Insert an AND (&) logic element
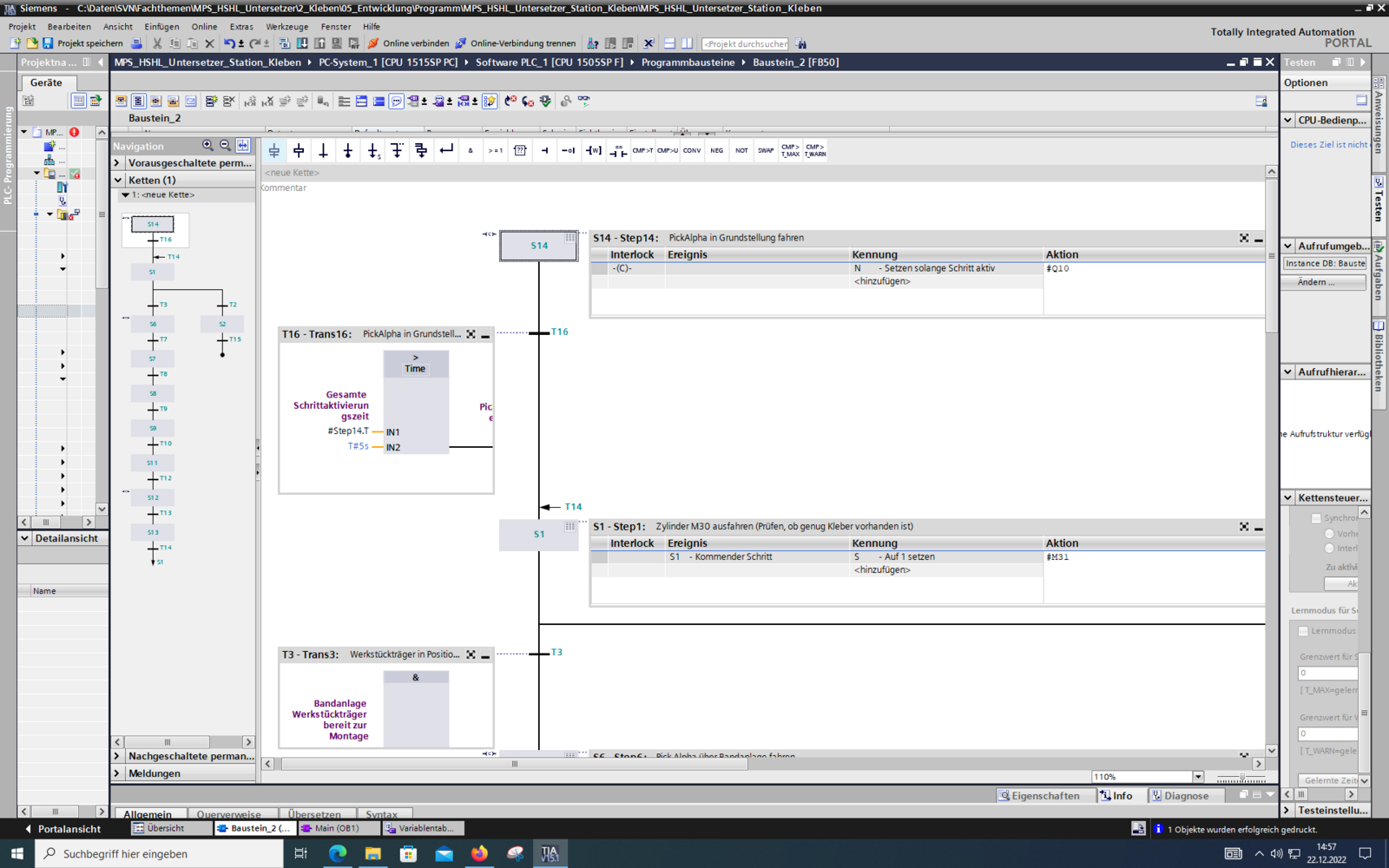This screenshot has height=868, width=1389. coord(471,151)
